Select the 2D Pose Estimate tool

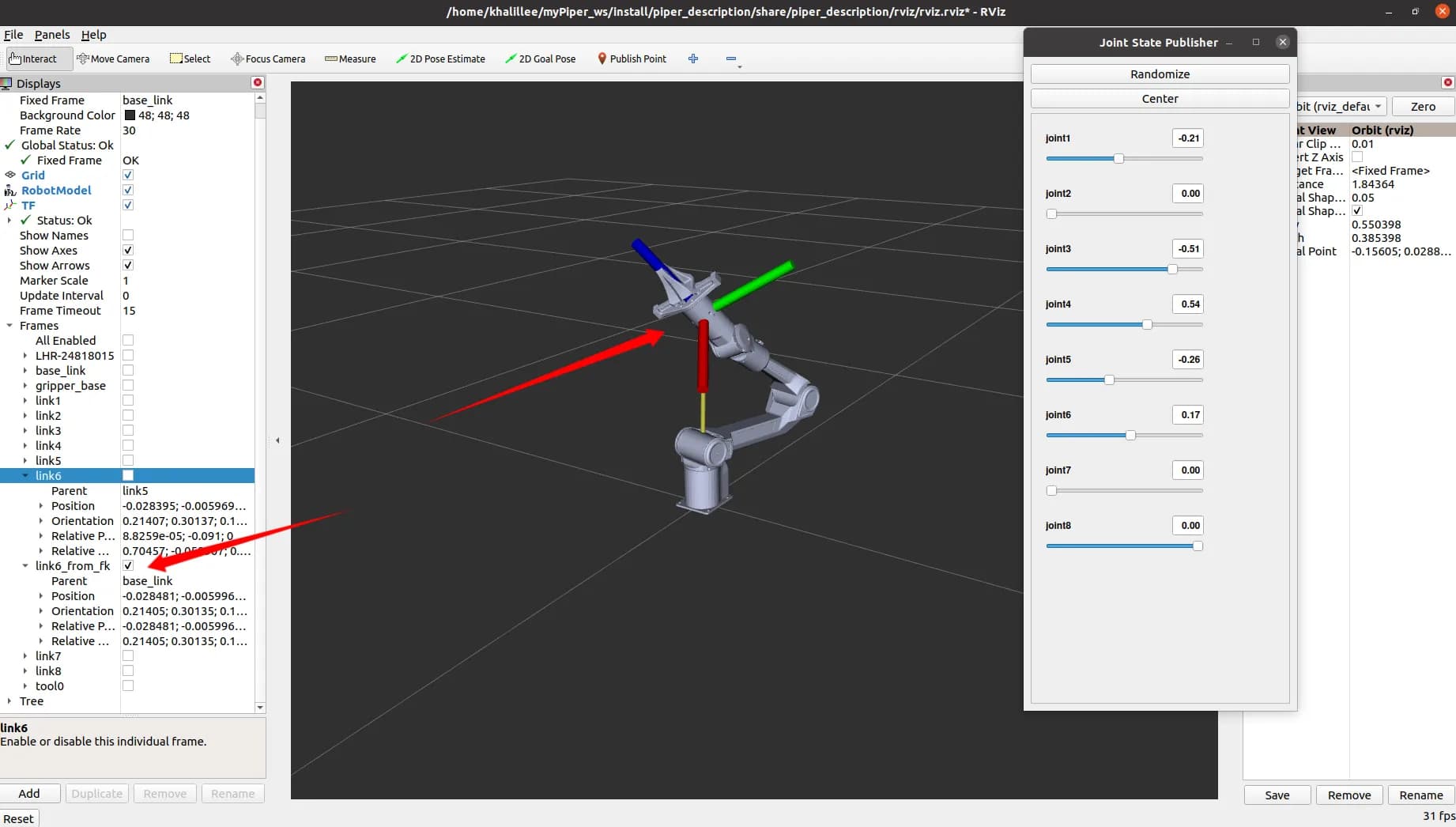441,58
